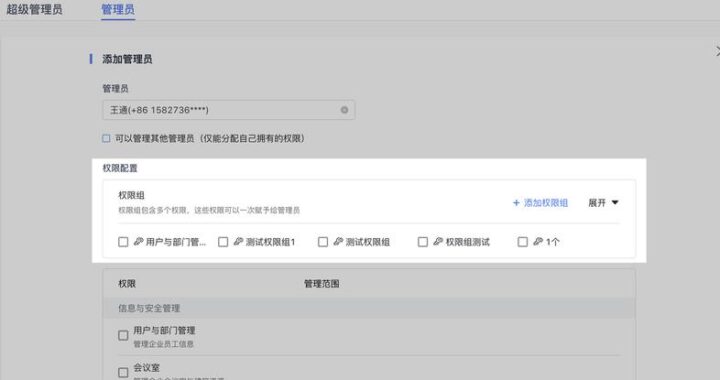Enable 可以管理其他管理员 checkbox
Viewport: 720px width, 380px height.
click(x=106, y=138)
